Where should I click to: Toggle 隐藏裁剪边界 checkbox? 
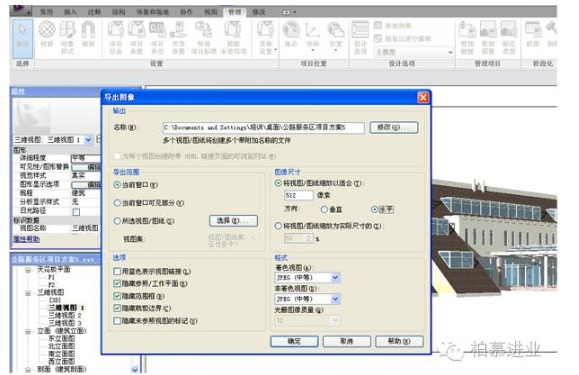click(117, 308)
